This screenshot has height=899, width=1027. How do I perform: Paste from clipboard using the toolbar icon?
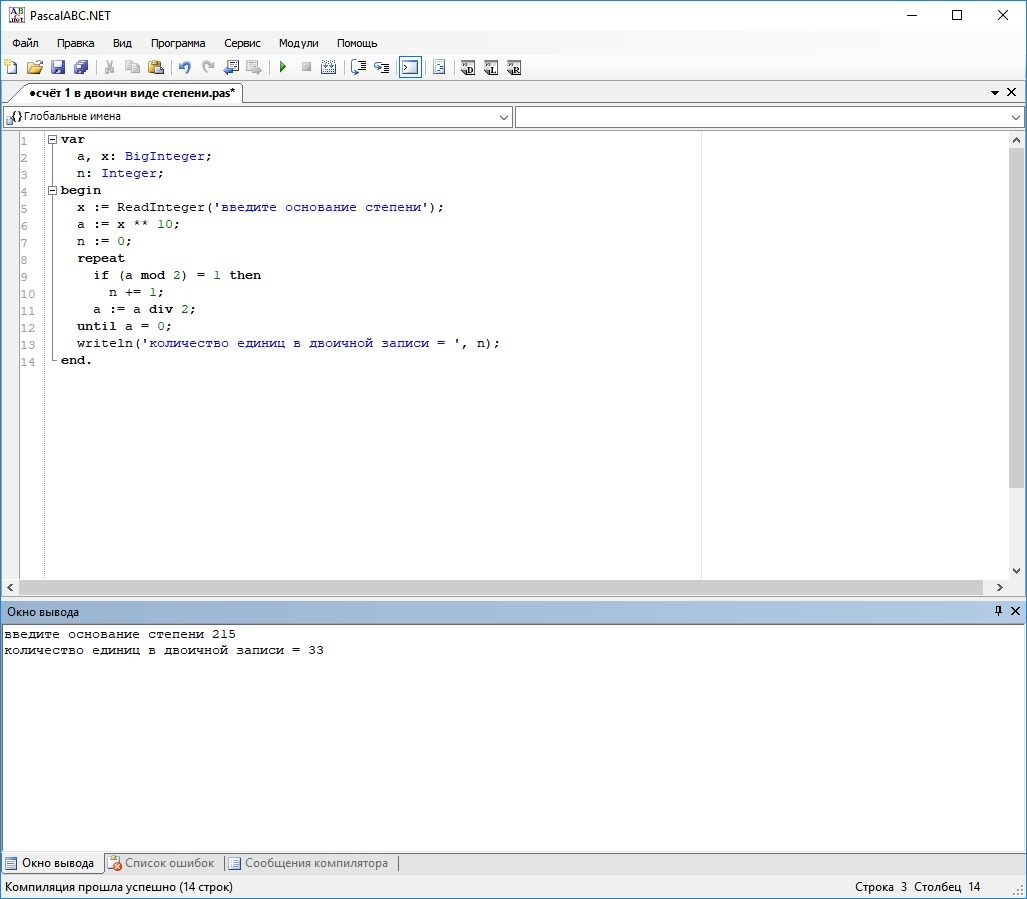156,68
